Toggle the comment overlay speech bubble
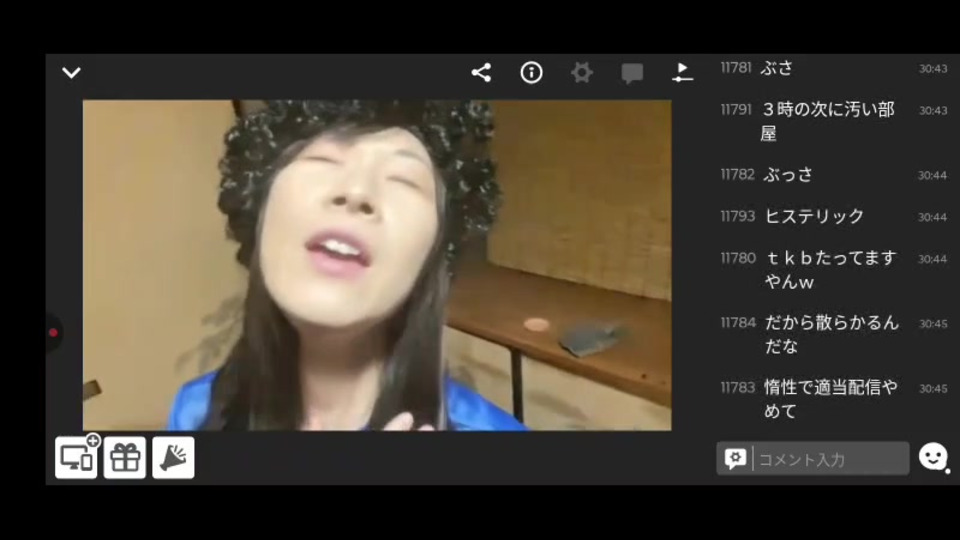The image size is (960, 540). tap(632, 73)
